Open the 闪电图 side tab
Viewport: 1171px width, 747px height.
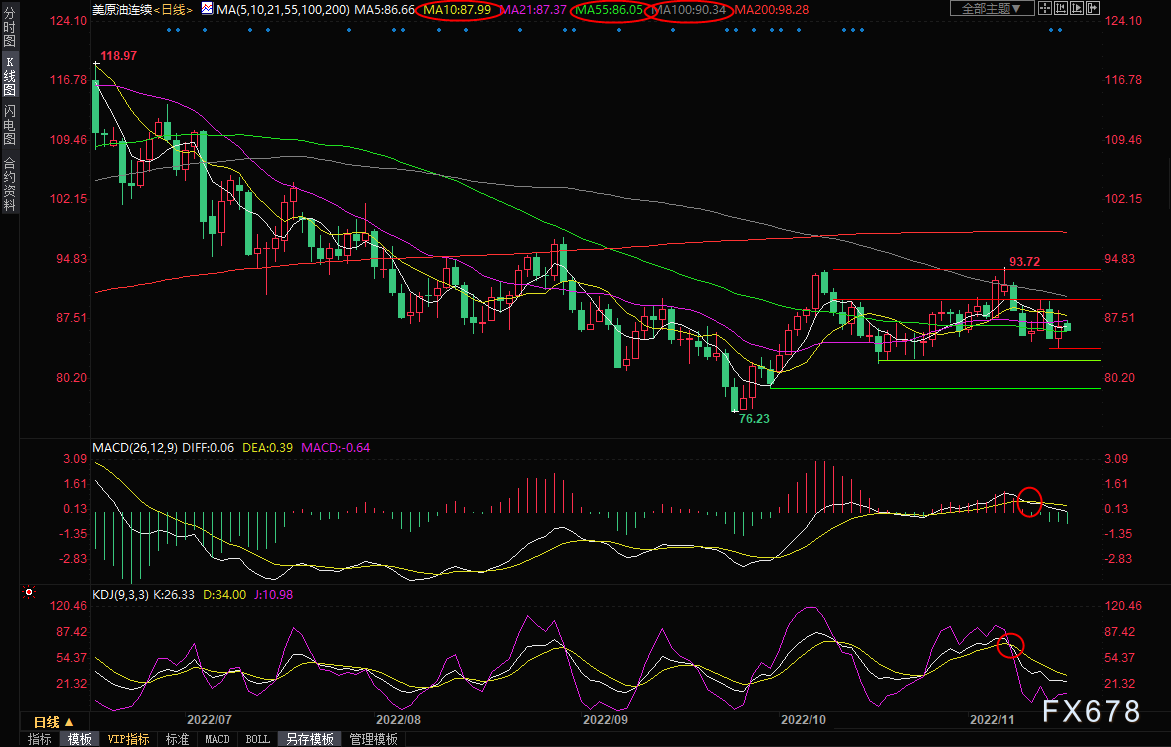[x=10, y=125]
